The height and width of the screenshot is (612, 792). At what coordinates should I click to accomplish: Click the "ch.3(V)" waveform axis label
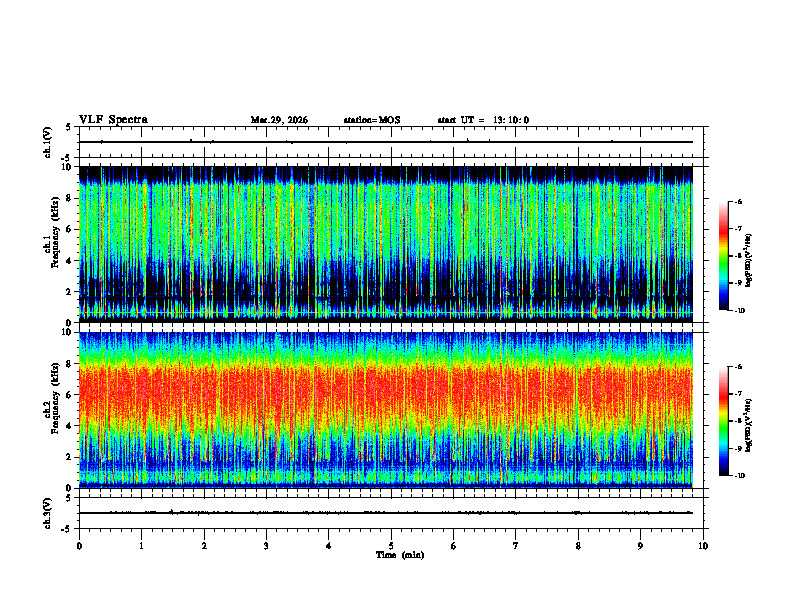[x=48, y=513]
